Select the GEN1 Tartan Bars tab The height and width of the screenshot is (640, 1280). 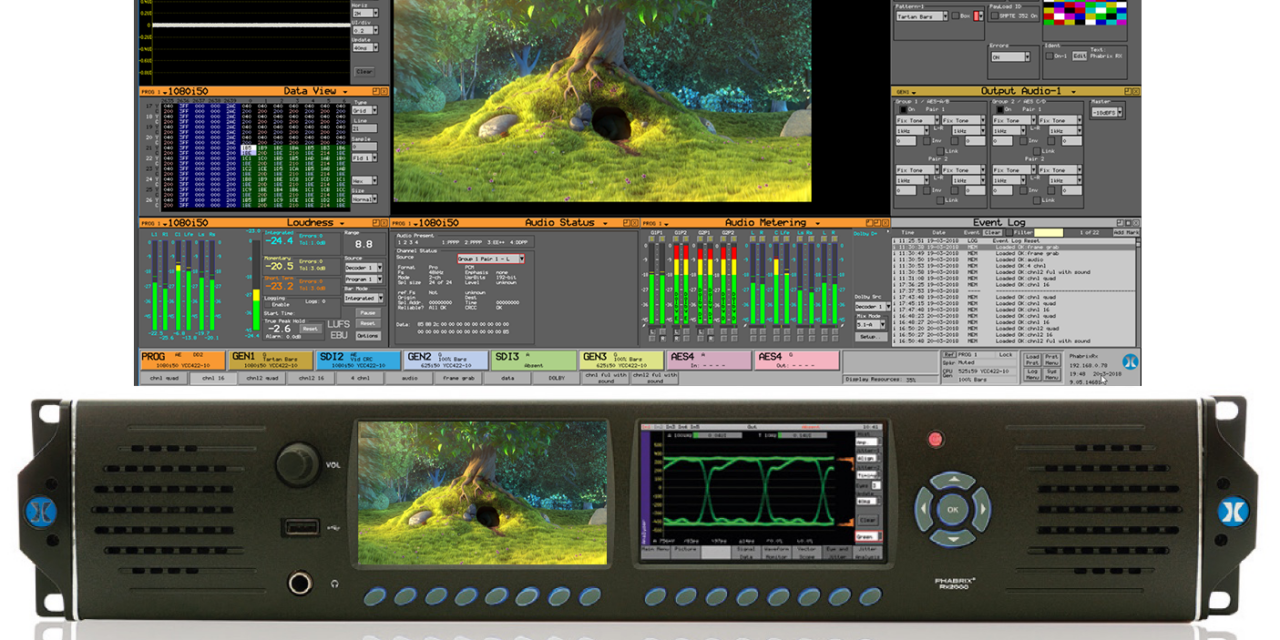coord(271,360)
